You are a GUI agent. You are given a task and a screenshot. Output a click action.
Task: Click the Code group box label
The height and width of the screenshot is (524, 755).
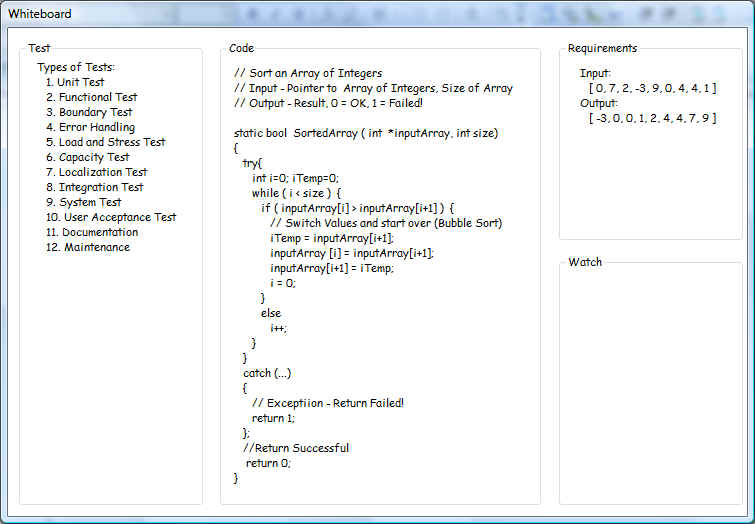tap(241, 48)
